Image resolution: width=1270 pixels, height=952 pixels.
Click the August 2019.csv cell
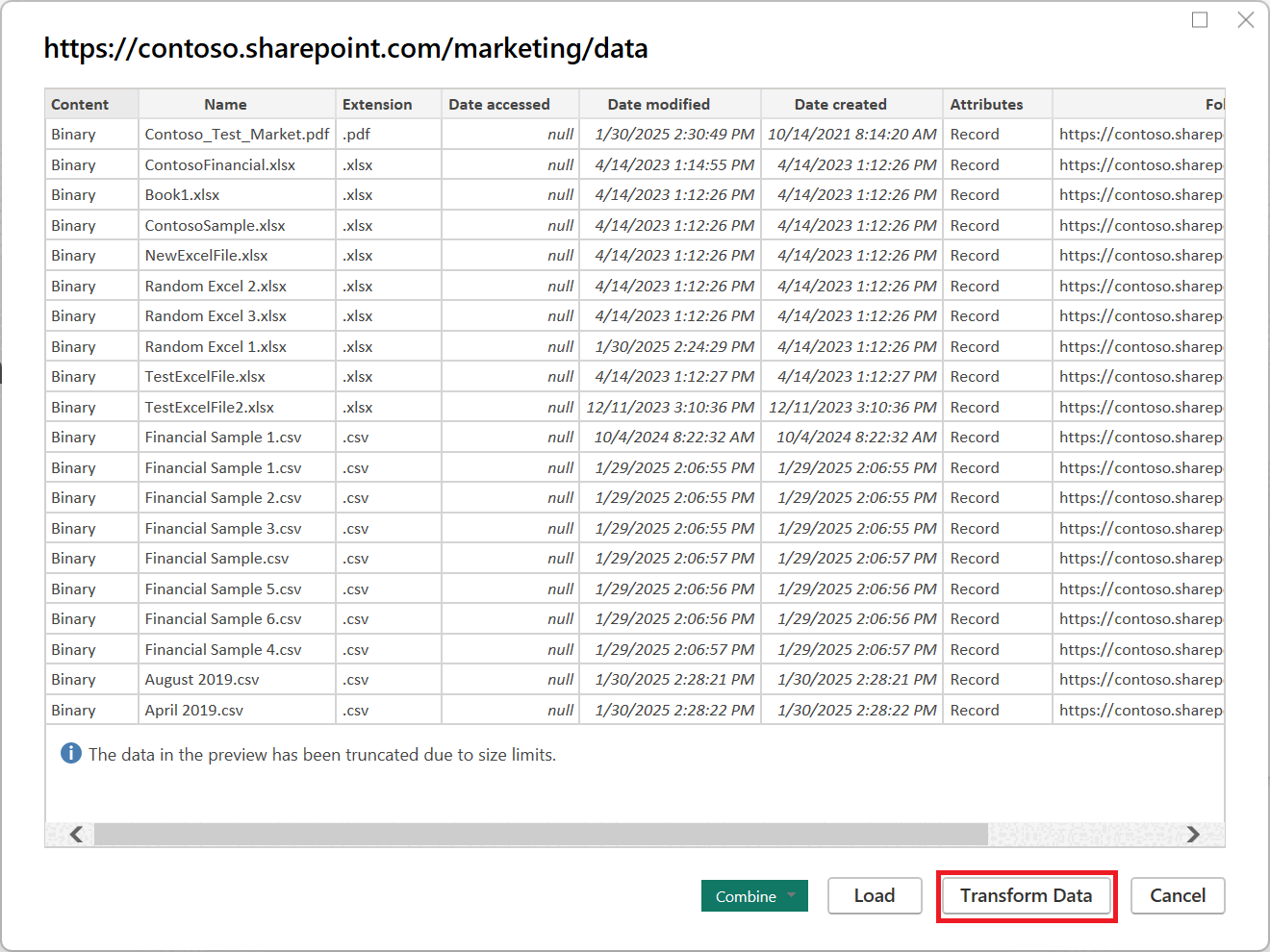(x=238, y=680)
